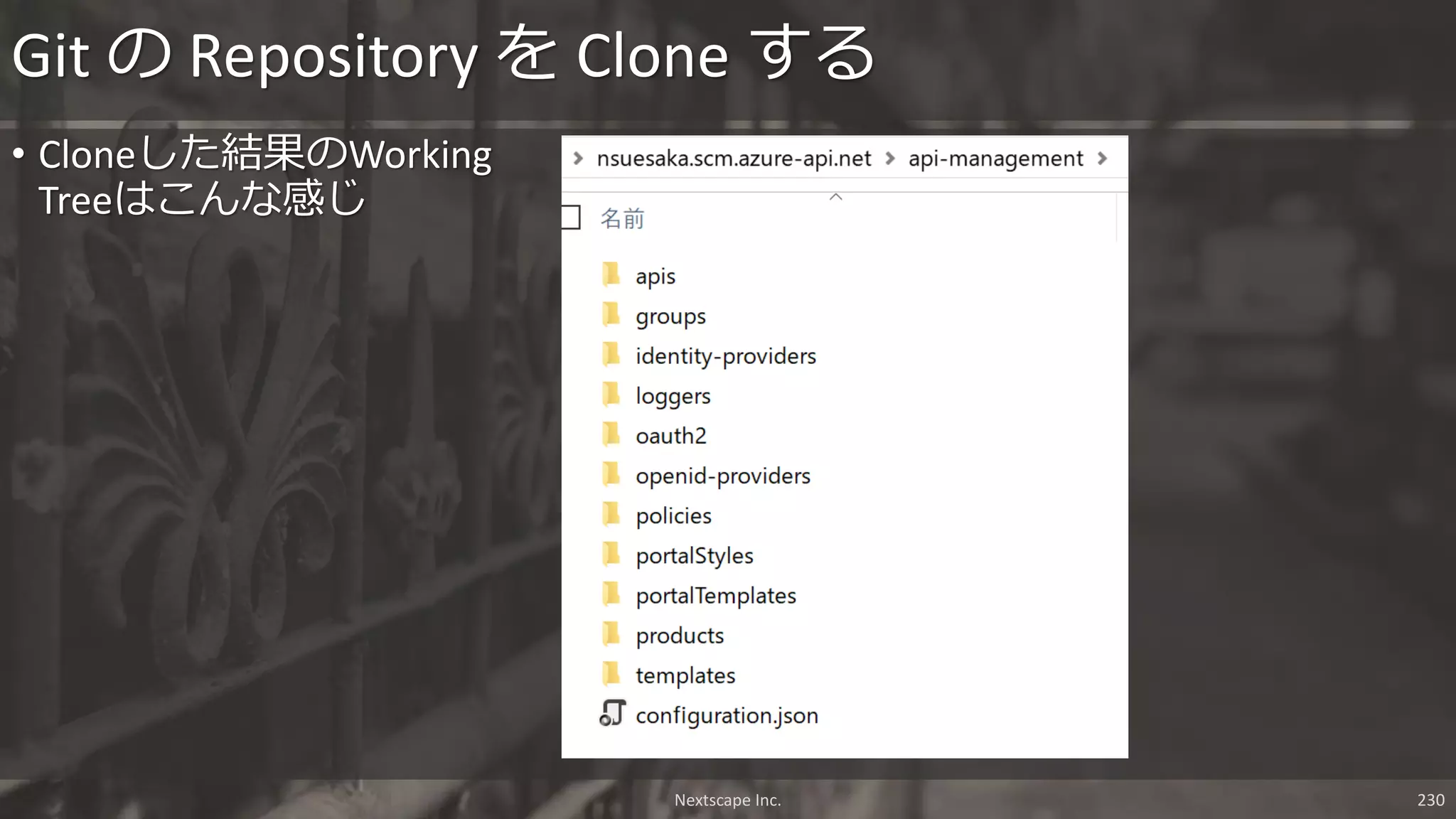
Task: Click sort arrow above 名前 column
Action: click(x=836, y=197)
